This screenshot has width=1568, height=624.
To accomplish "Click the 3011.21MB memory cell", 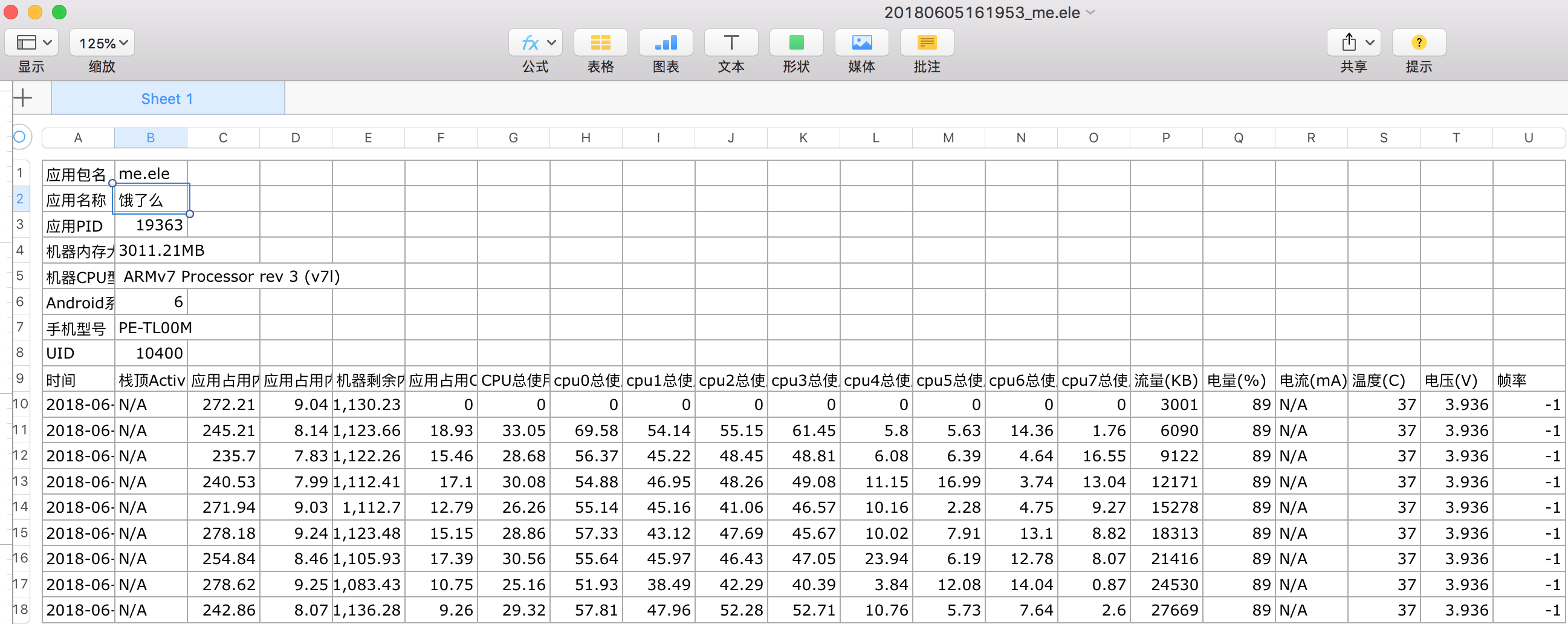I will [x=187, y=251].
